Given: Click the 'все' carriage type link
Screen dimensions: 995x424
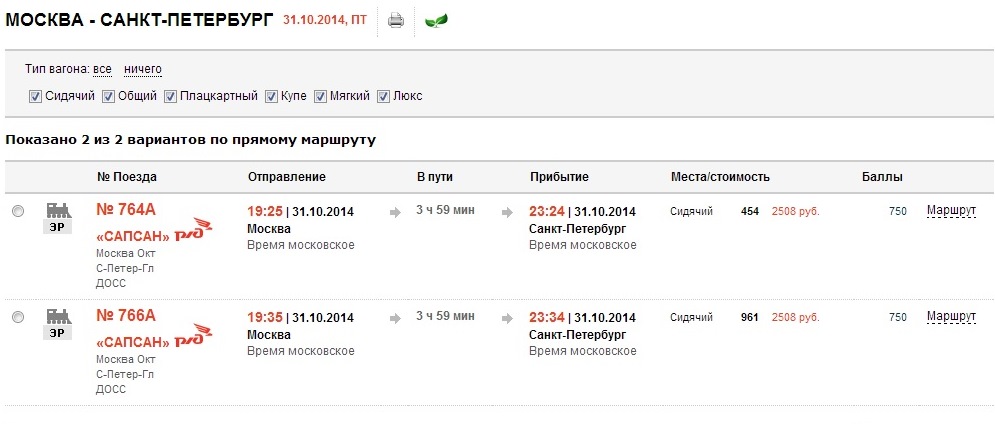Looking at the screenshot, I should 102,69.
